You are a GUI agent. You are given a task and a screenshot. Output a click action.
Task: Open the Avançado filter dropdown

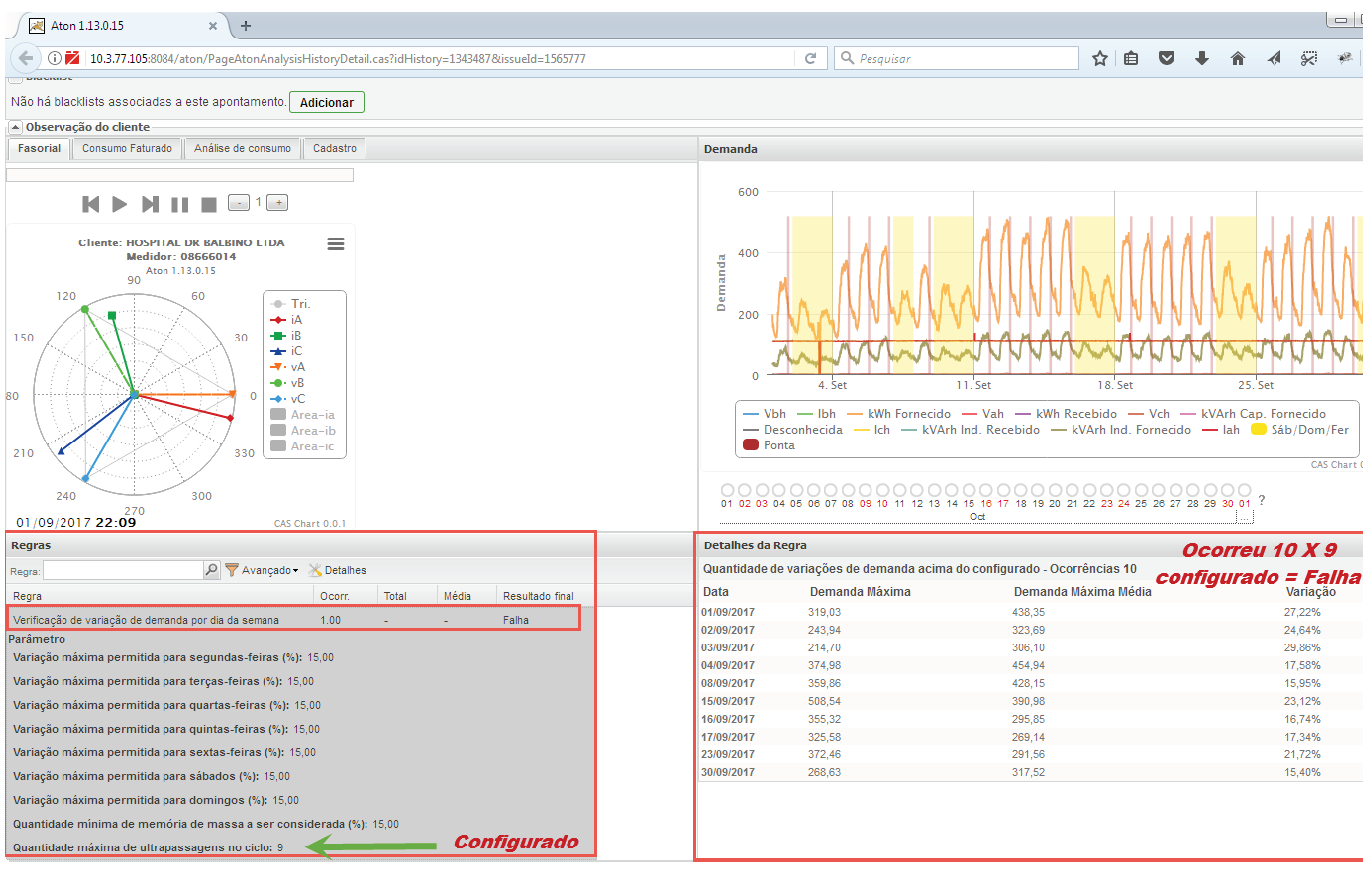(261, 570)
